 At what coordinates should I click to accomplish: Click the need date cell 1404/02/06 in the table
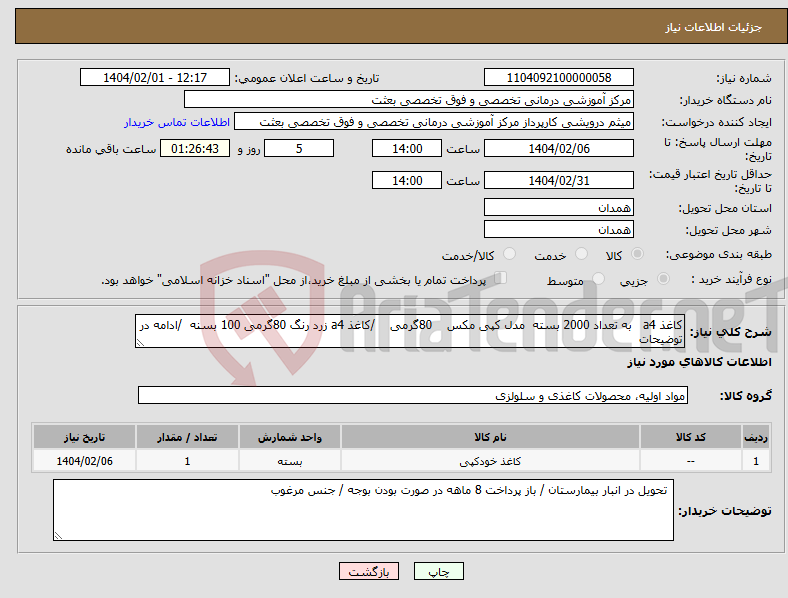(x=84, y=461)
